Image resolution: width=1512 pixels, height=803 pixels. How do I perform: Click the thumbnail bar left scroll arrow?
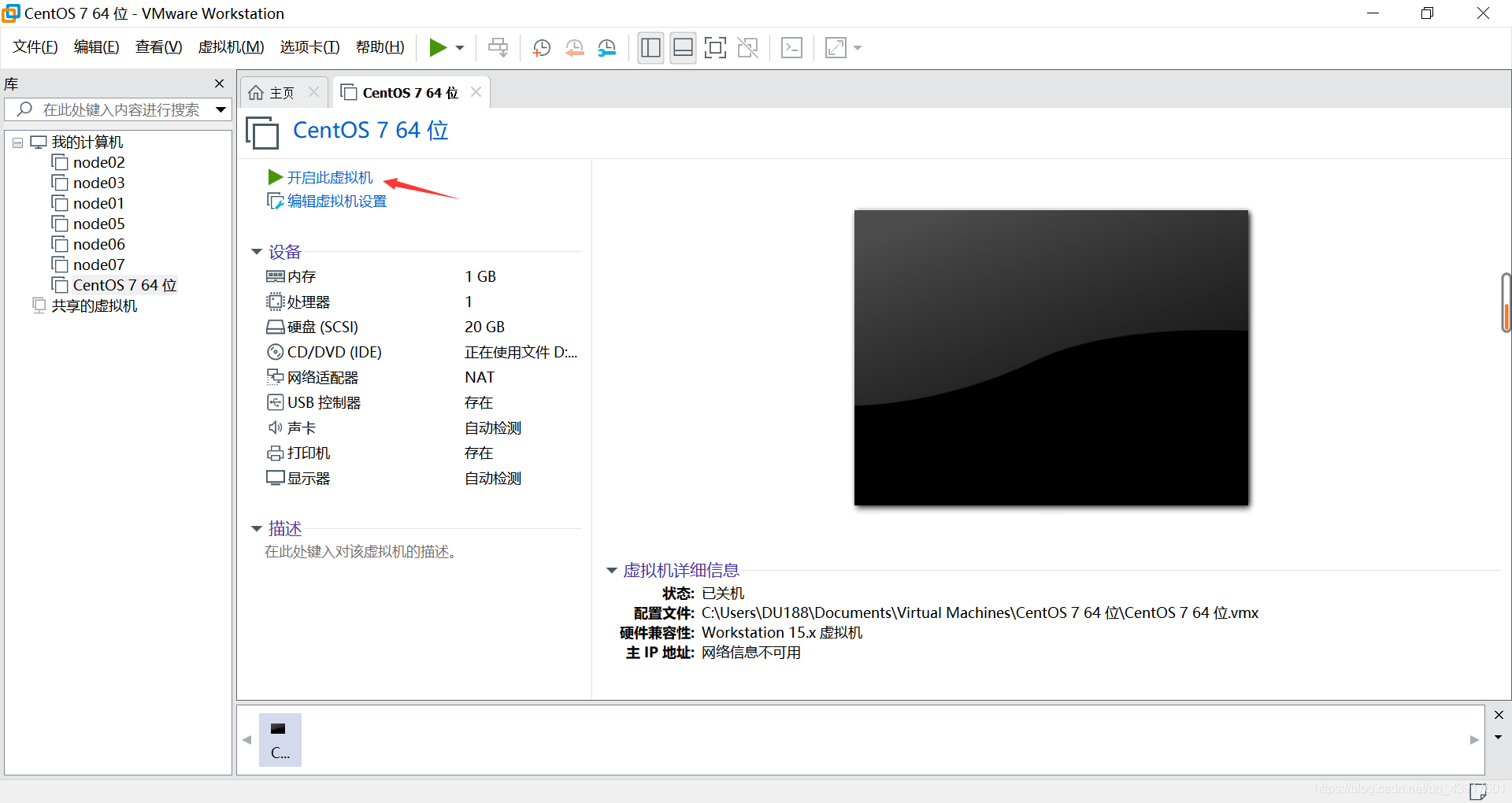247,740
